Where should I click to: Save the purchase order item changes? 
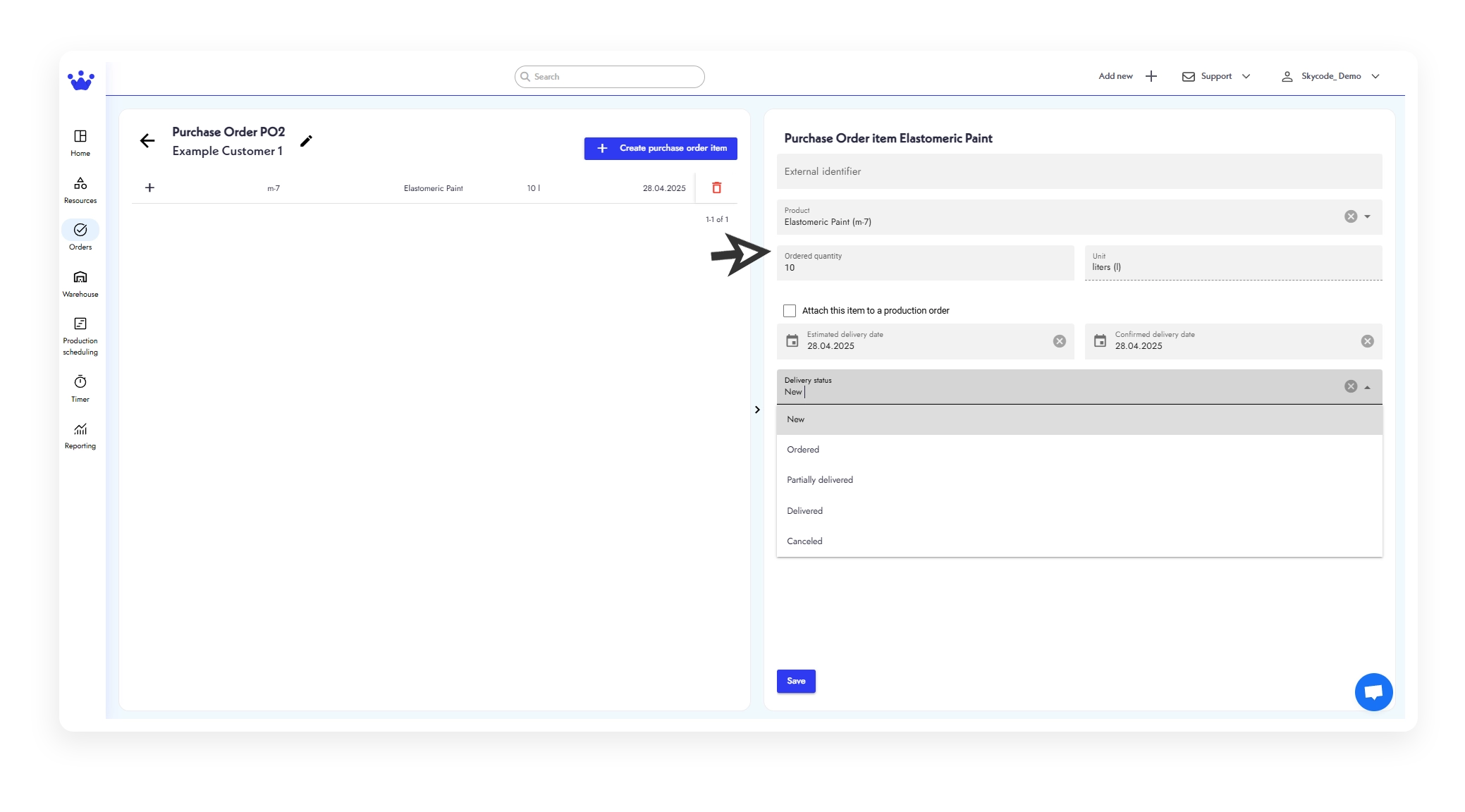(795, 681)
